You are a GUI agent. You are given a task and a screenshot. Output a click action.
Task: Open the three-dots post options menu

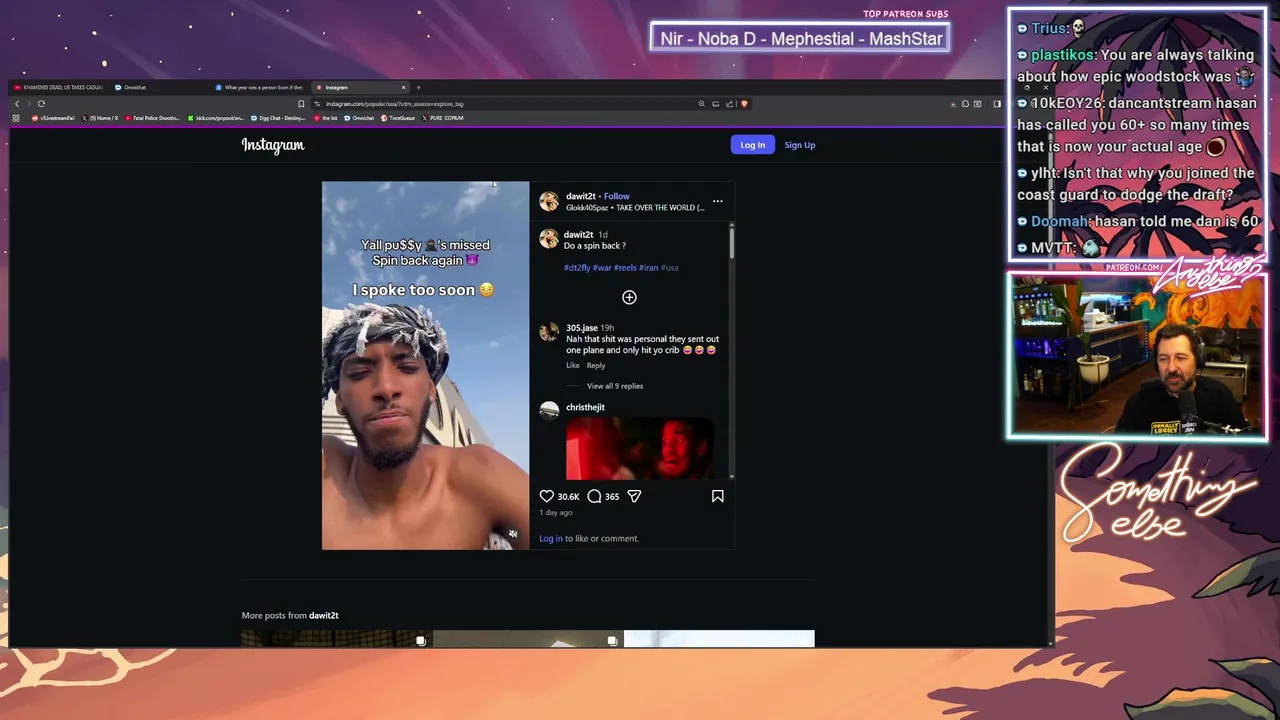[717, 201]
